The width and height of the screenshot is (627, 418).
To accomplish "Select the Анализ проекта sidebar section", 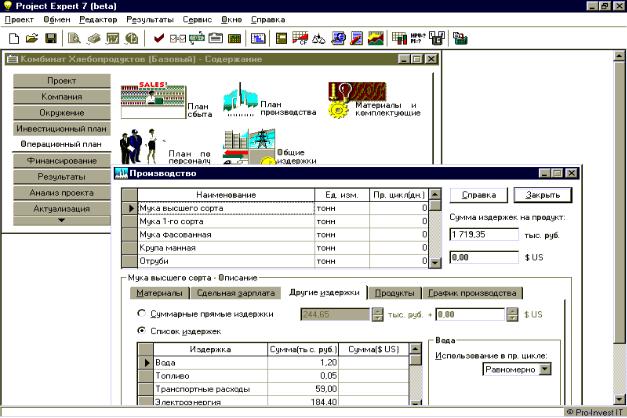I will point(62,192).
